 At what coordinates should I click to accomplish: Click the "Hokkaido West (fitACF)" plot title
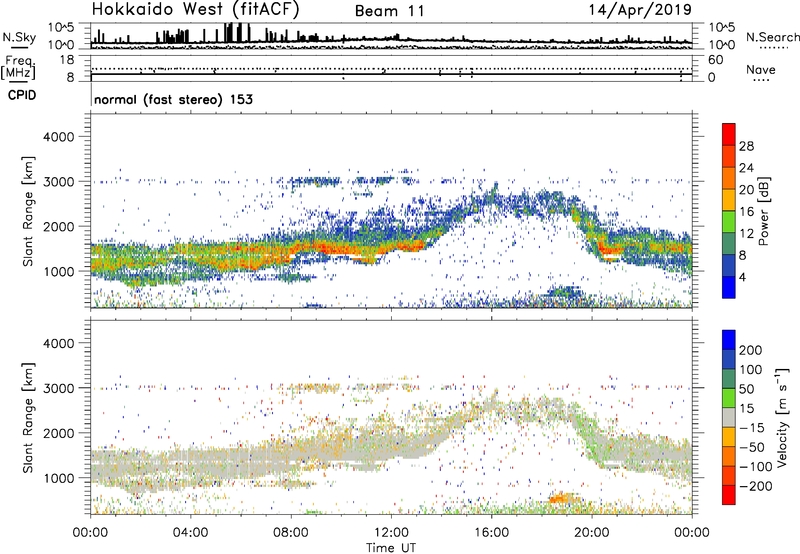(x=195, y=9)
